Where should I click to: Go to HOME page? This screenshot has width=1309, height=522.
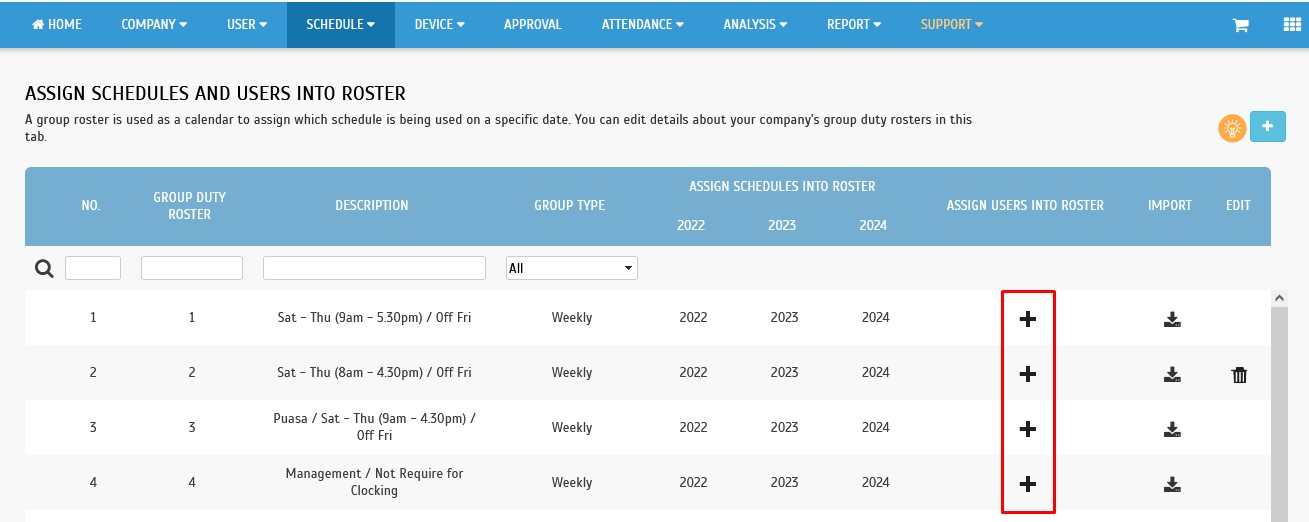pos(57,24)
